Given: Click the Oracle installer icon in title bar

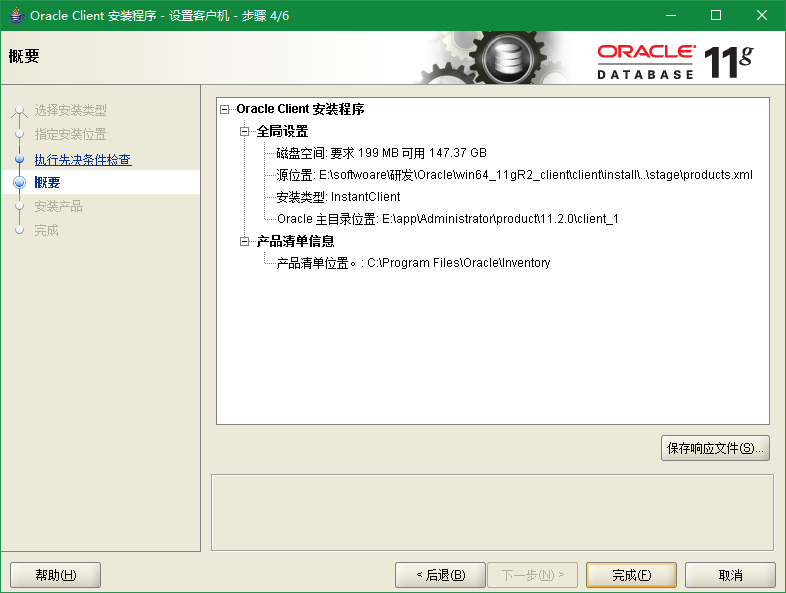Looking at the screenshot, I should 16,15.
